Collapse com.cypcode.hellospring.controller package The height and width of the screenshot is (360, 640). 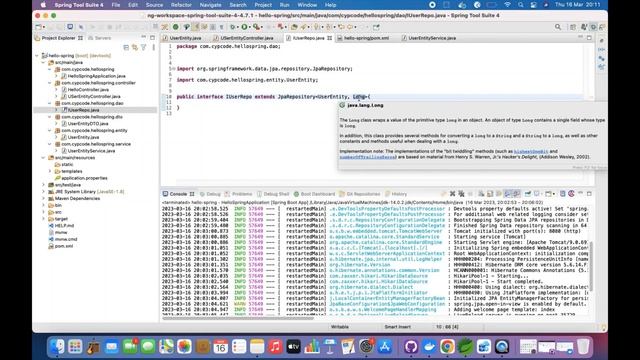click(50, 83)
